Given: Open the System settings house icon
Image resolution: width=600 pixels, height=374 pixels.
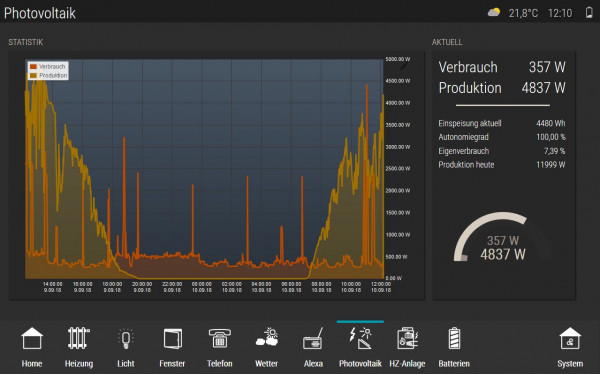Looking at the screenshot, I should point(570,338).
